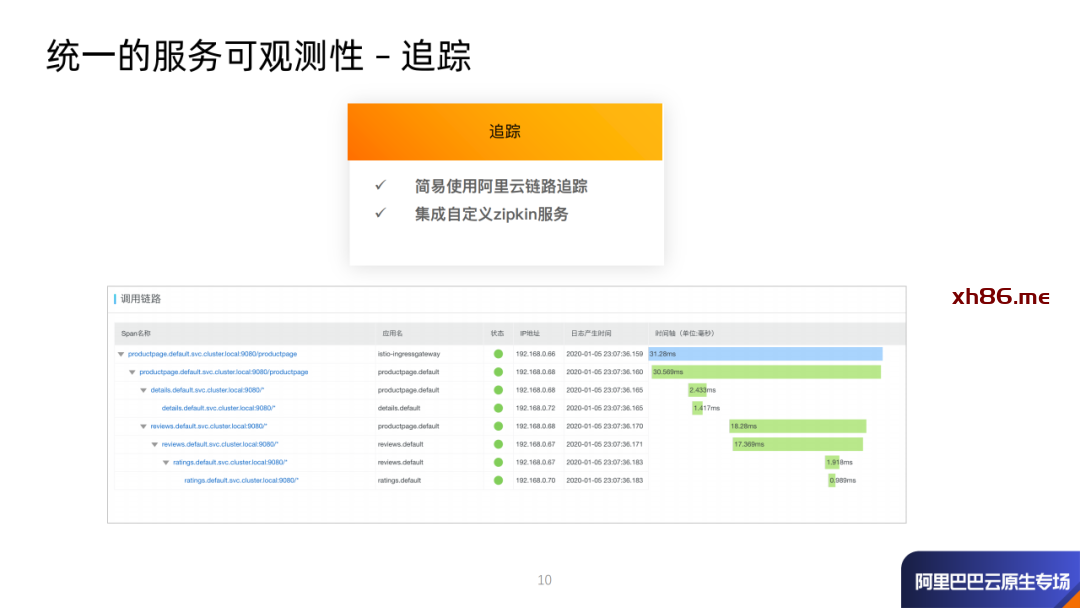
Task: Collapse the details span with 2.433ms duration
Action: 143,390
